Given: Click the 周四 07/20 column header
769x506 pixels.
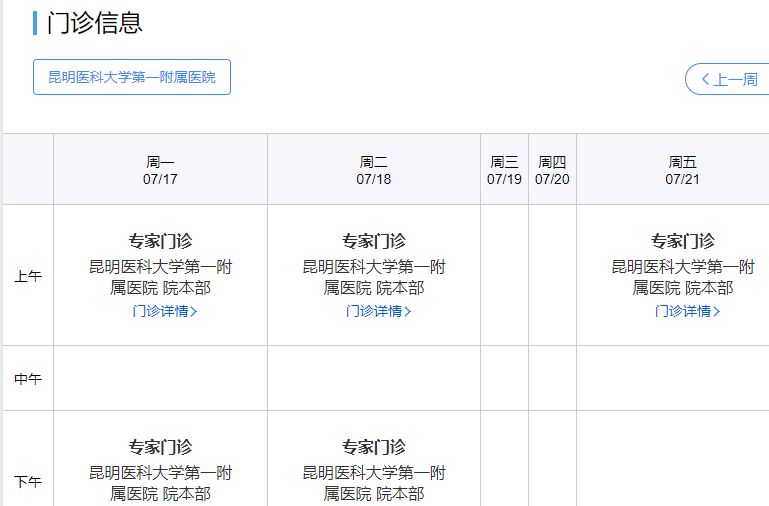Looking at the screenshot, I should tap(552, 170).
